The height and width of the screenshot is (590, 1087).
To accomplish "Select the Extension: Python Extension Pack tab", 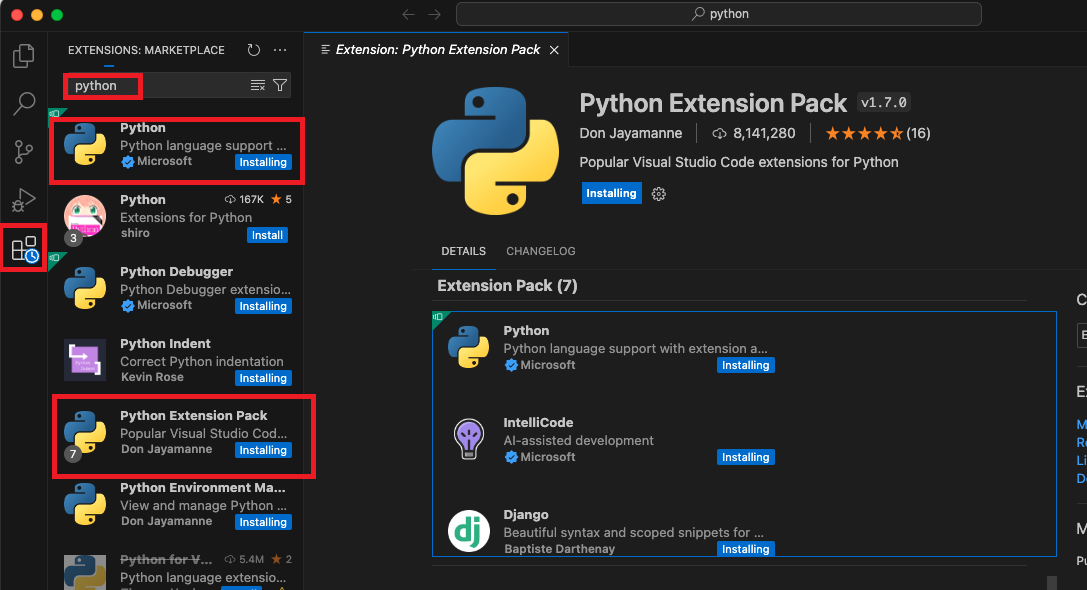I will [x=436, y=50].
